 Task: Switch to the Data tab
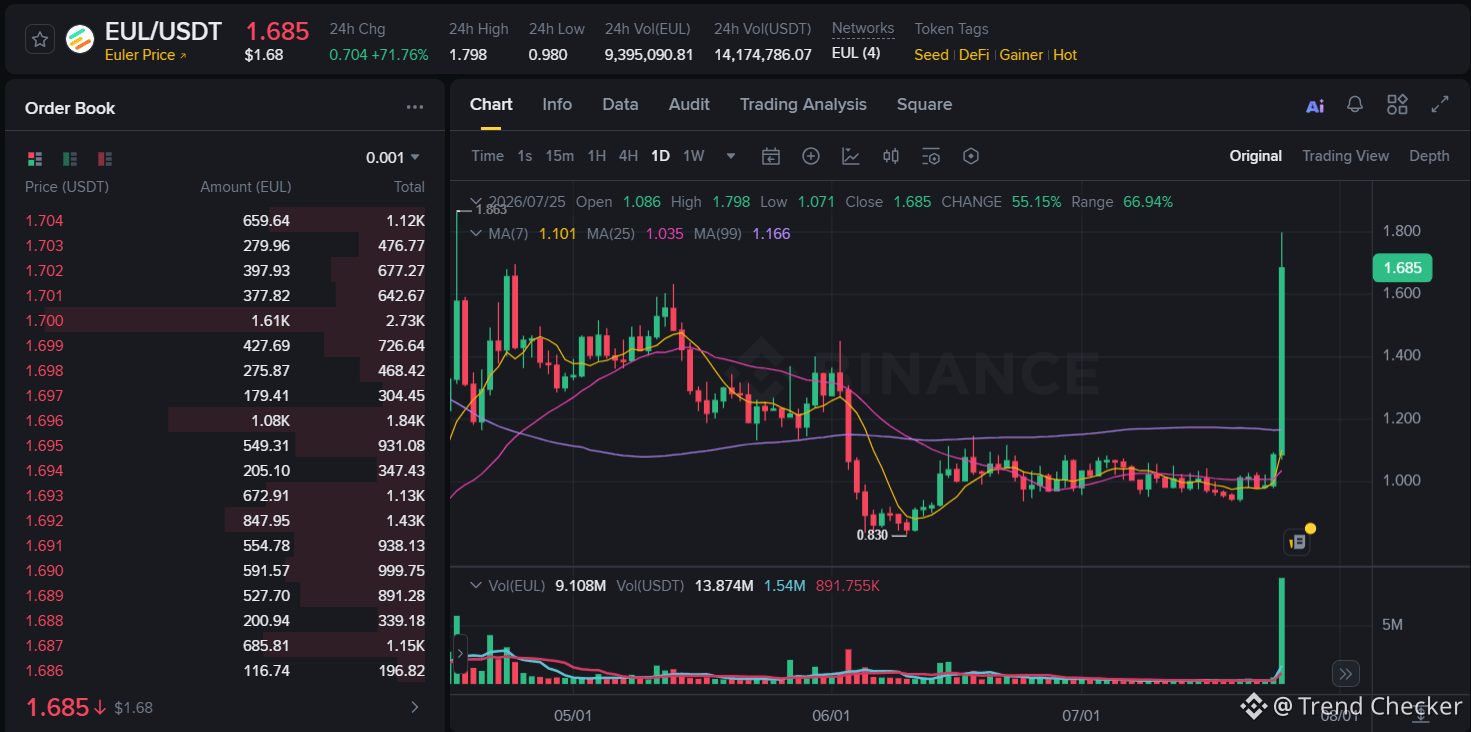click(620, 104)
